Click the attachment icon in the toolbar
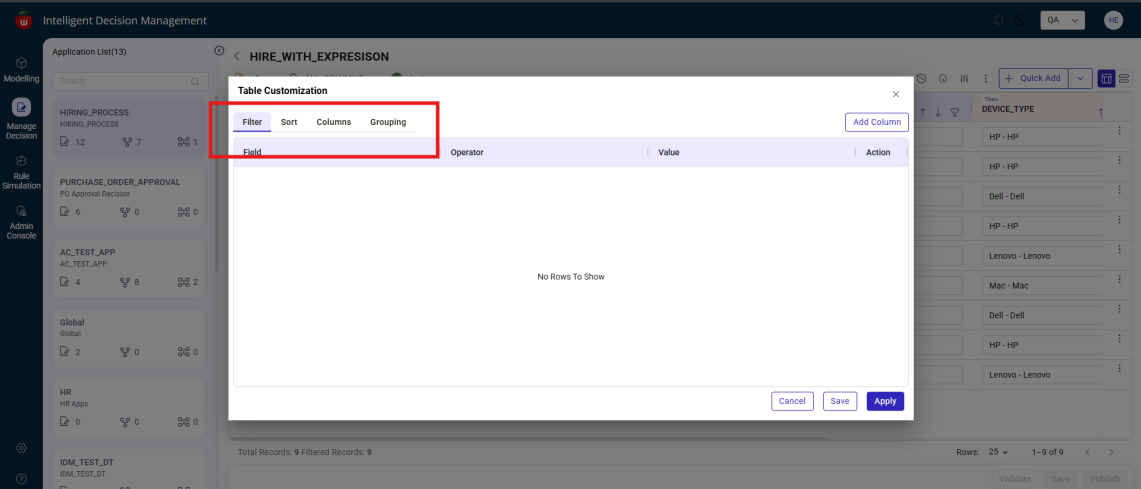 click(x=943, y=79)
